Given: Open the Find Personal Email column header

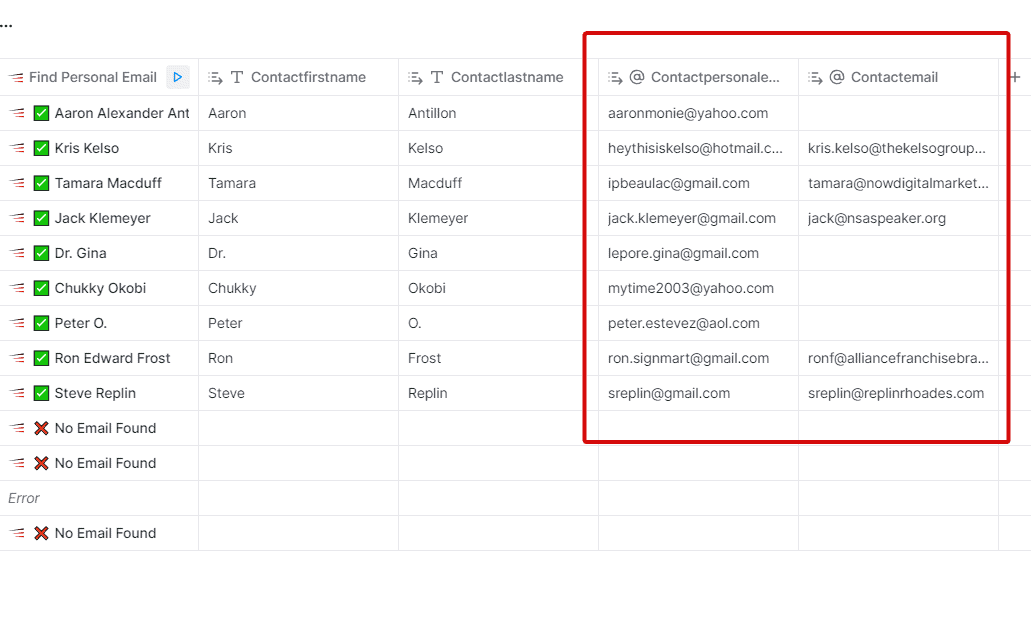Looking at the screenshot, I should (x=99, y=77).
